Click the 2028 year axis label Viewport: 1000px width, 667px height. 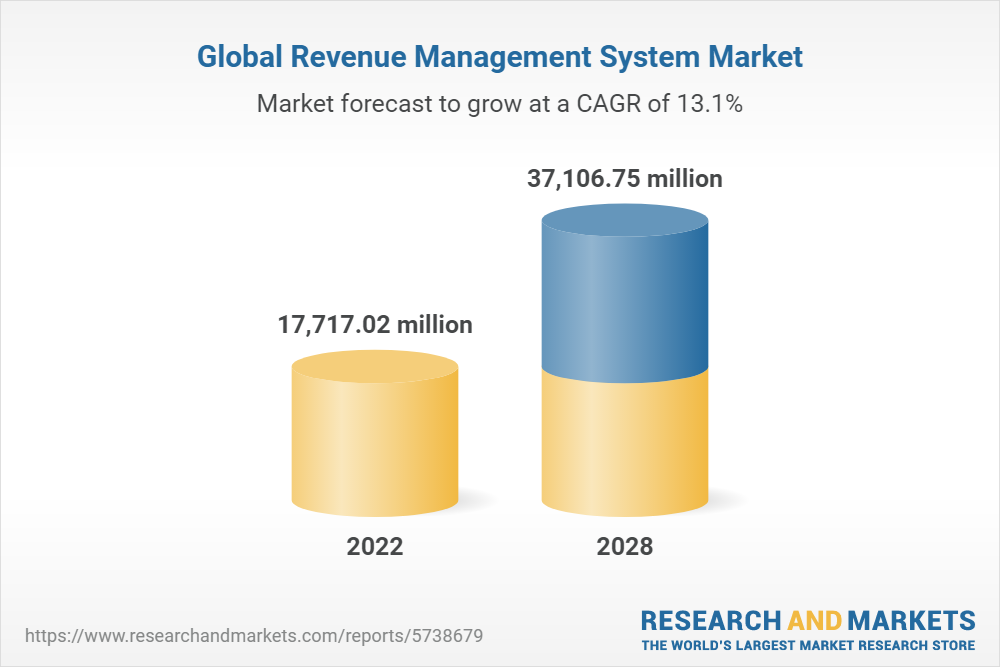624,547
